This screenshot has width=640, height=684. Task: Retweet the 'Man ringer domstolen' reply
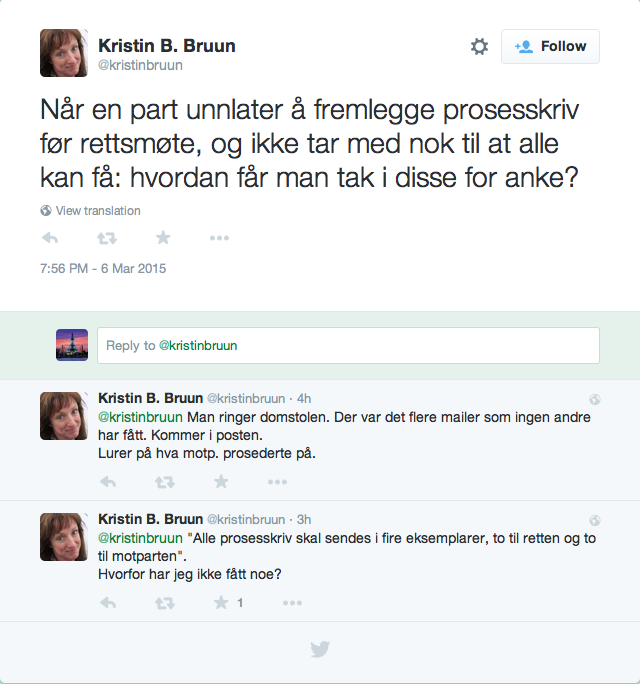(x=165, y=482)
